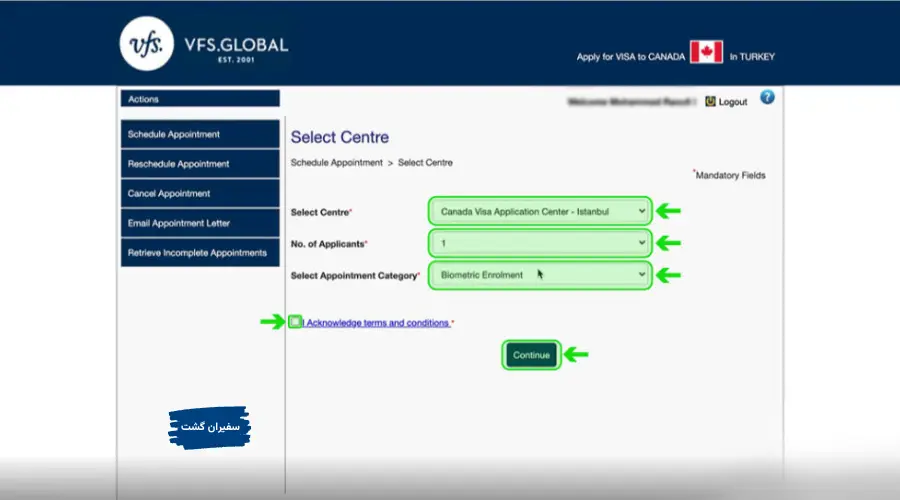The image size is (900, 500).
Task: Click the Schedule Appointment breadcrumb
Action: (336, 162)
